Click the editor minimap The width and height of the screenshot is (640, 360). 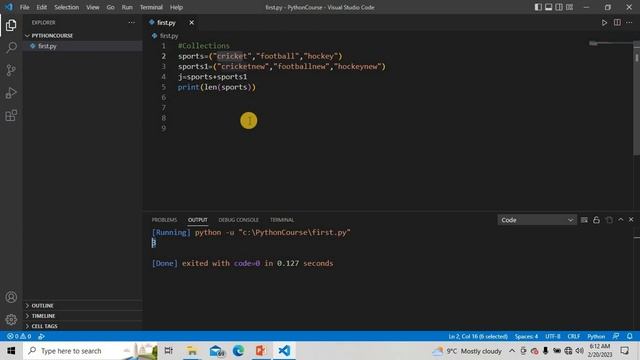[610, 43]
